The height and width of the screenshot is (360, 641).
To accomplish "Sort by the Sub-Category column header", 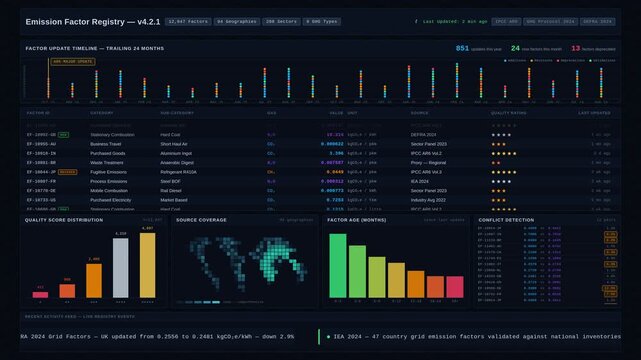I will 177,113.
